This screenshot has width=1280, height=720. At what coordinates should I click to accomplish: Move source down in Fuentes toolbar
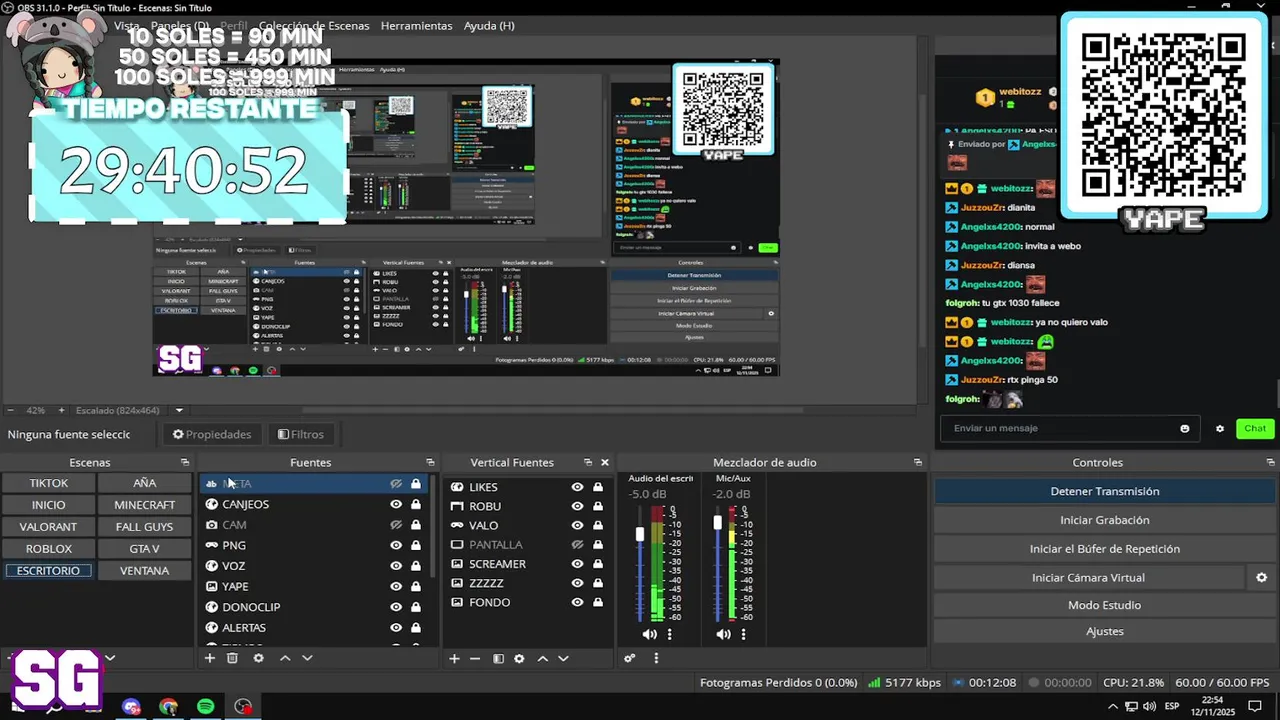tap(307, 658)
